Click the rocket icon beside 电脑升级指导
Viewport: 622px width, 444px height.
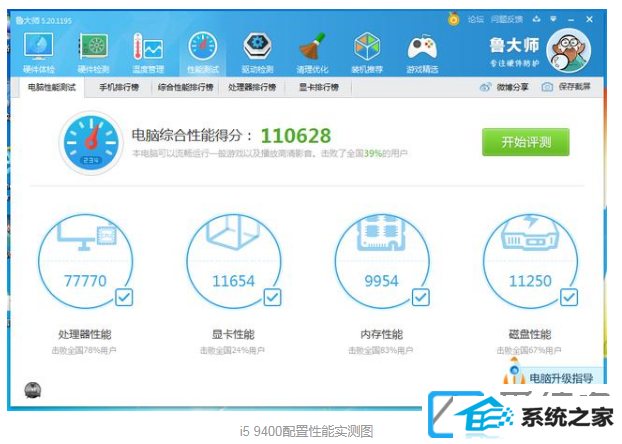[514, 371]
